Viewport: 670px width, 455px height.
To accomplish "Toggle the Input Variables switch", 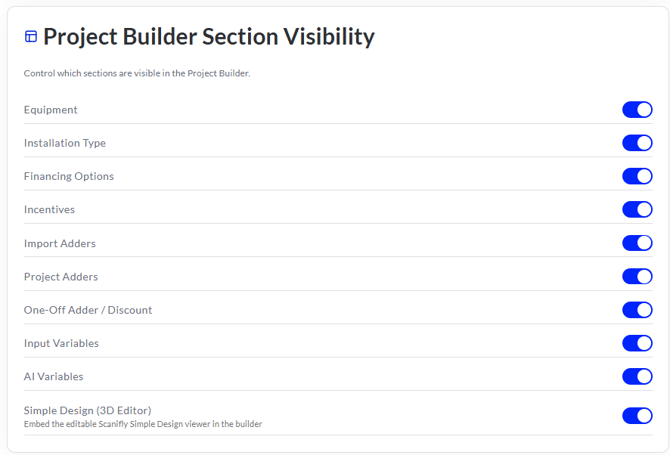I will (x=637, y=343).
